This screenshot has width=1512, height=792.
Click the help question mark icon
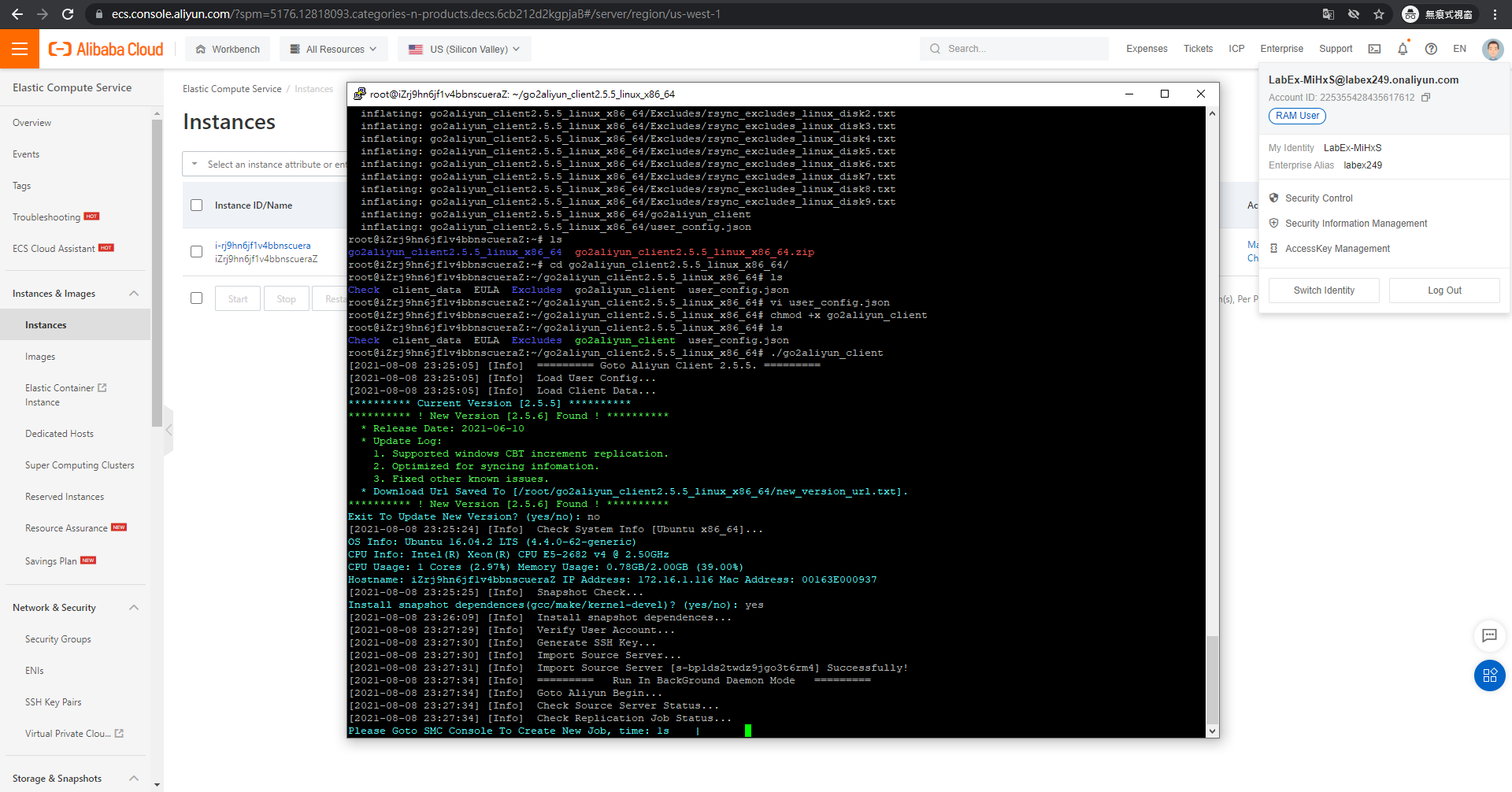[1431, 49]
